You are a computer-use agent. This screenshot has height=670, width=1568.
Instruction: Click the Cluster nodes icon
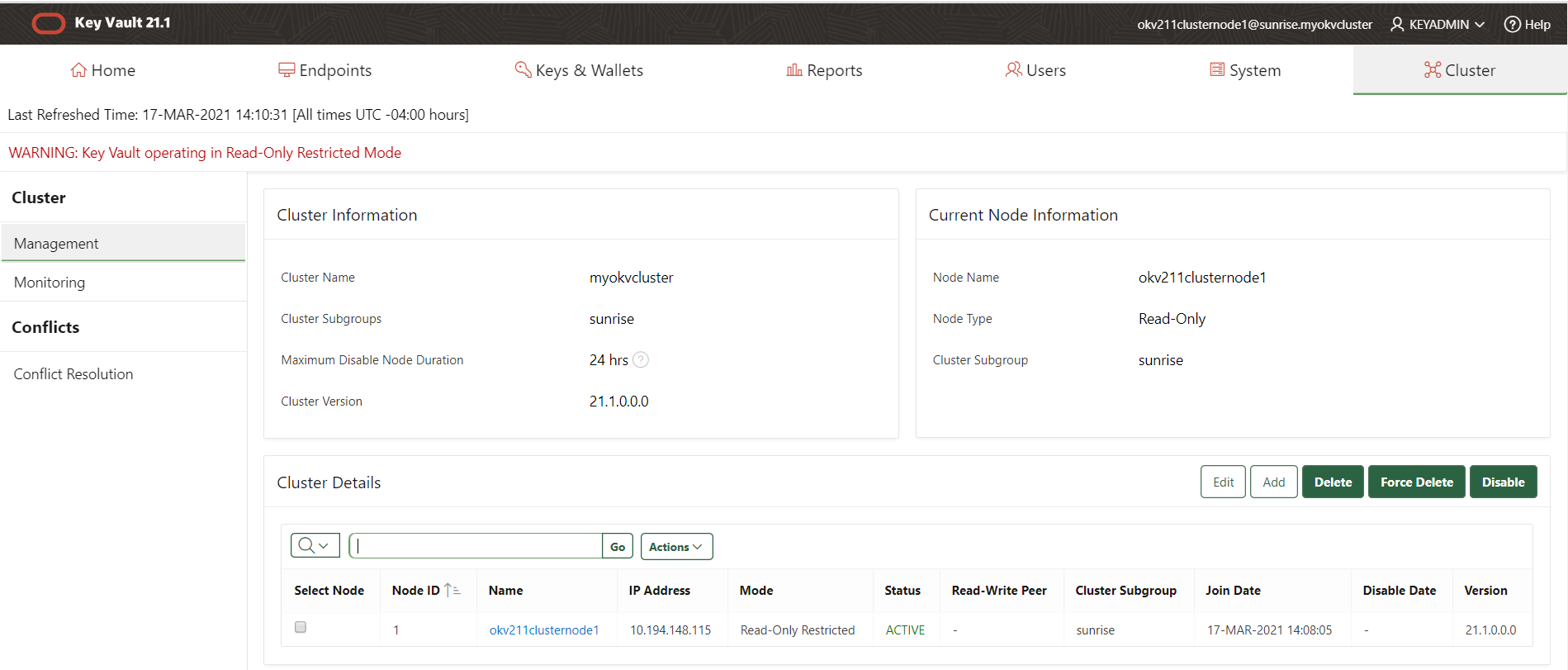point(1433,70)
